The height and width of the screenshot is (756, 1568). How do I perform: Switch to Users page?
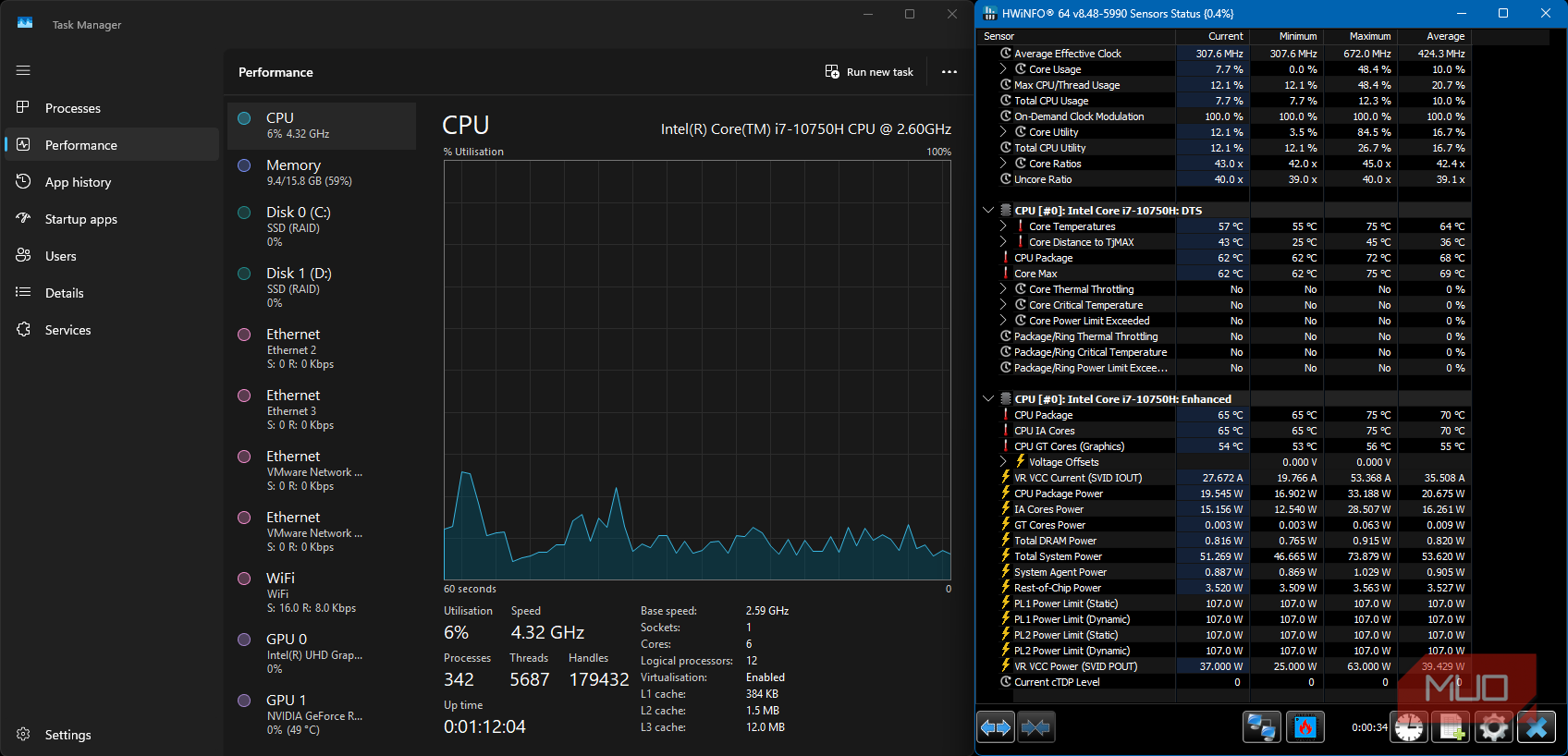click(x=112, y=256)
